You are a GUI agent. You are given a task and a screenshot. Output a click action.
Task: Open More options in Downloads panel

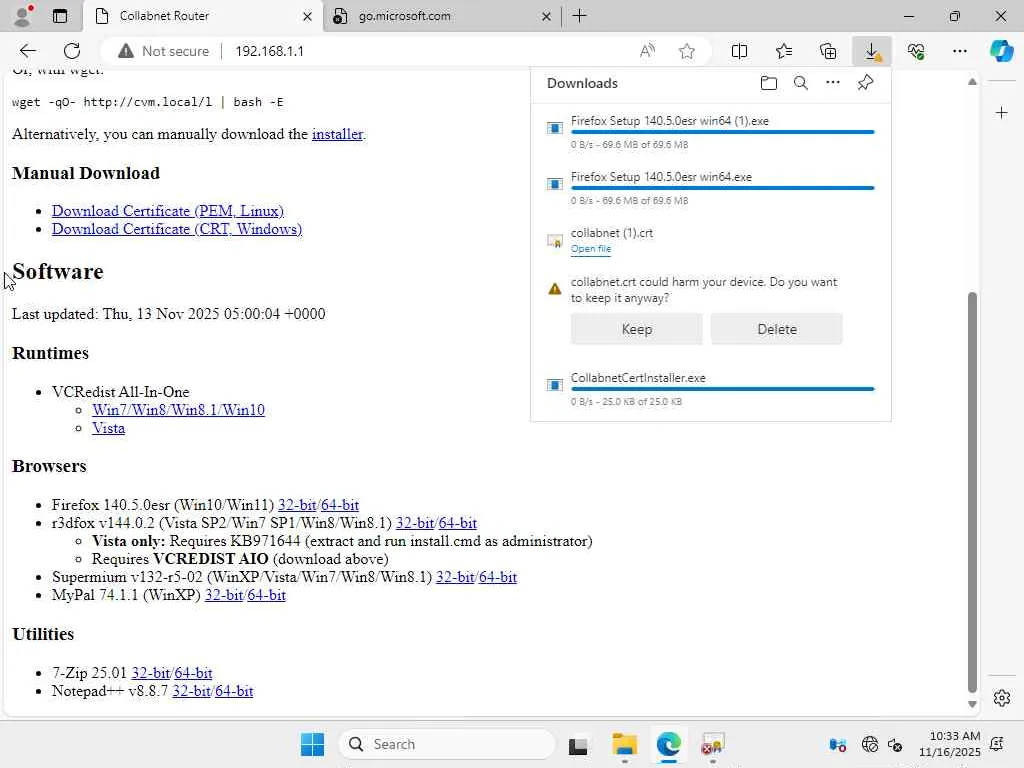pos(833,83)
